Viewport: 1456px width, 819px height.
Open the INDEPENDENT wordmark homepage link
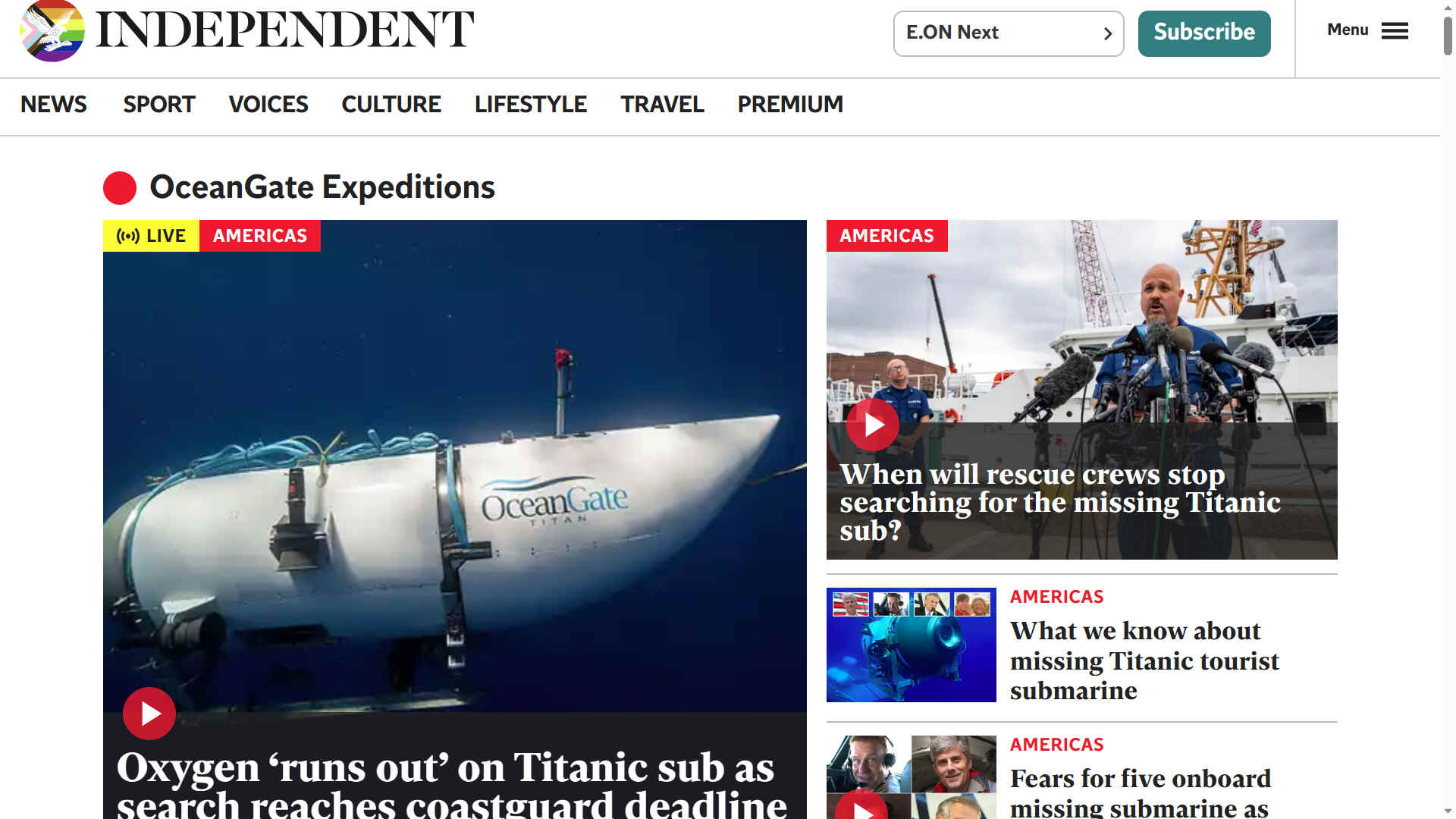[285, 30]
